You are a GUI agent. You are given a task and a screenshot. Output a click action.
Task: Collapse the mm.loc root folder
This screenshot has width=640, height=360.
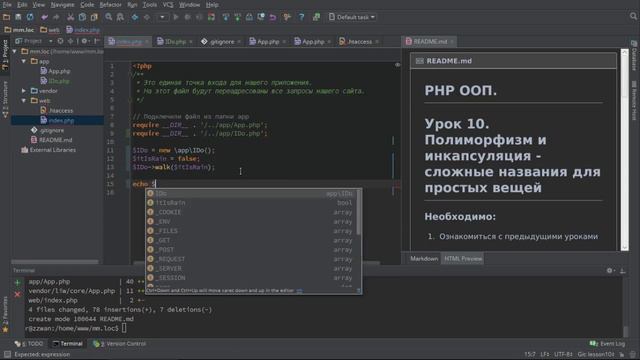click(x=15, y=51)
